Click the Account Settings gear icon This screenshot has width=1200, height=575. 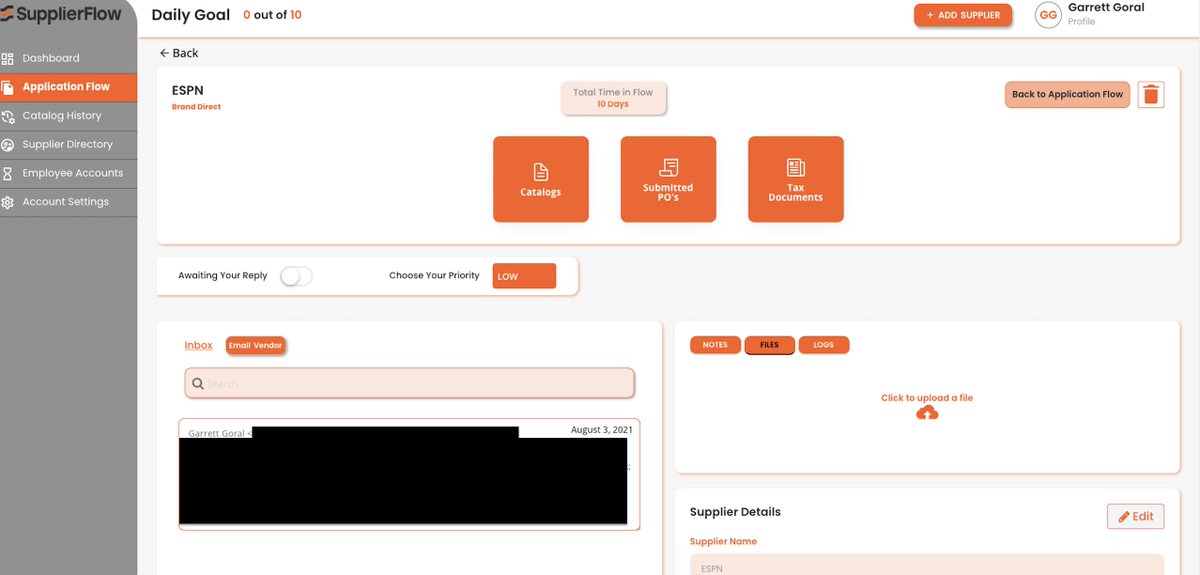[8, 202]
